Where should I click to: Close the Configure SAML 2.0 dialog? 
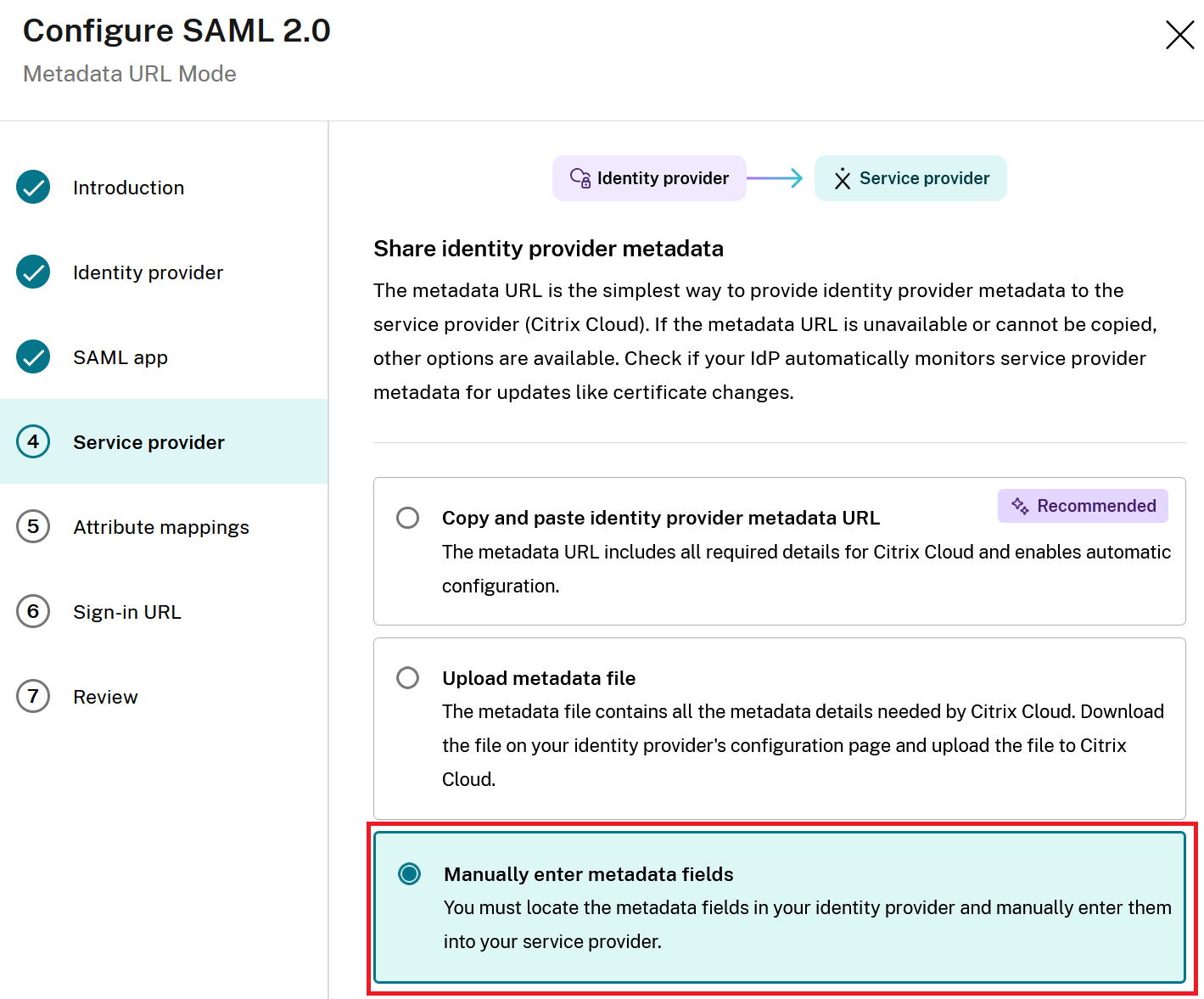pos(1179,36)
